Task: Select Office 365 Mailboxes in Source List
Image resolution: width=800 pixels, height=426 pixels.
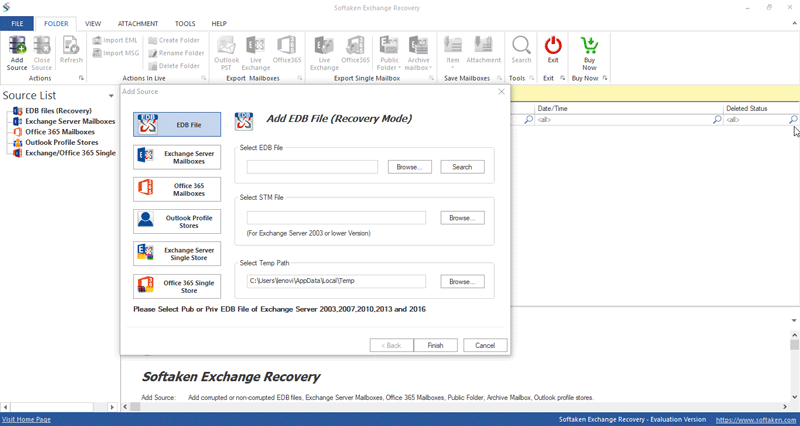Action: pos(60,132)
